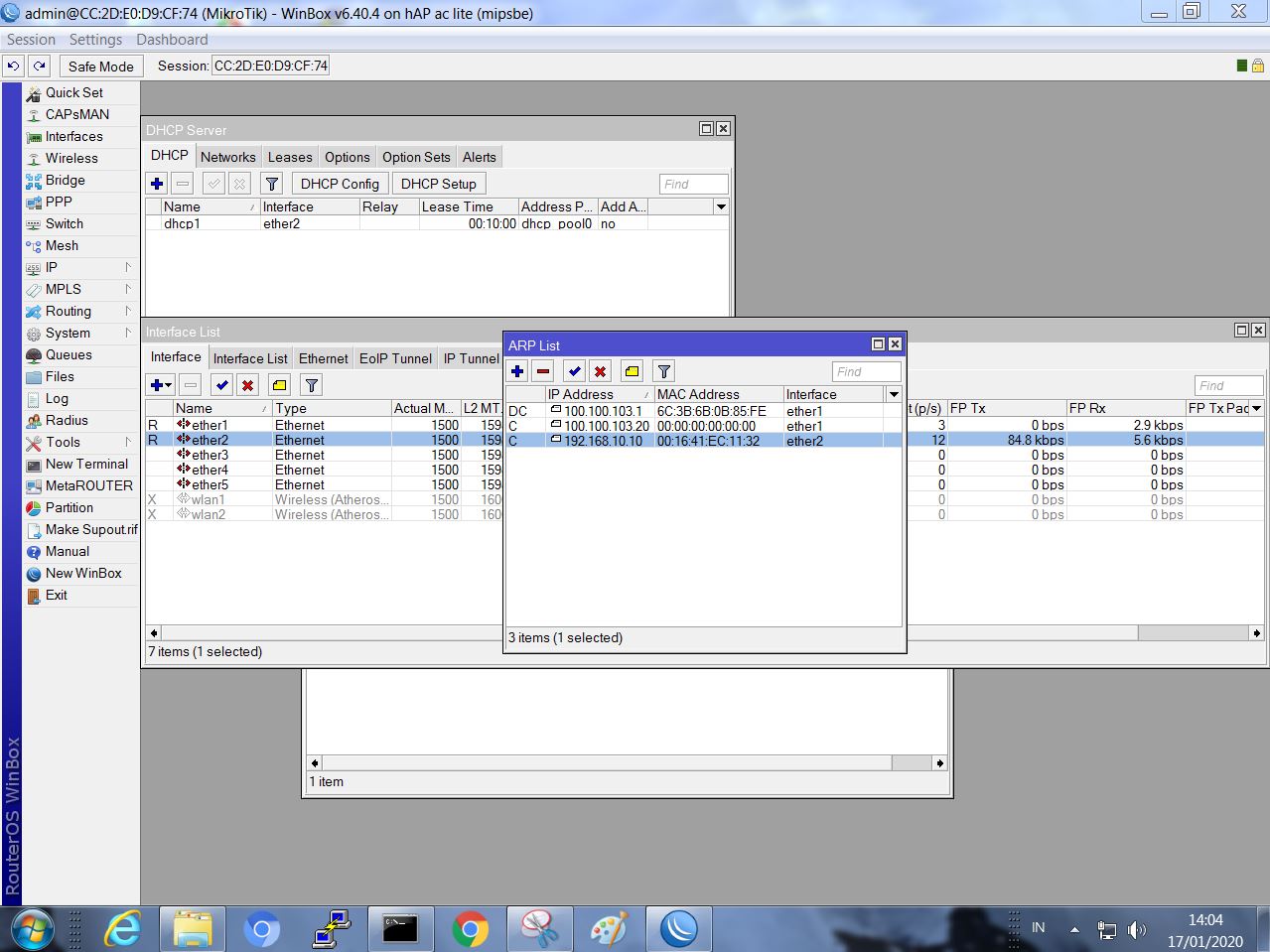1270x952 pixels.
Task: Click Redo arrow in top toolbar
Action: 39,66
